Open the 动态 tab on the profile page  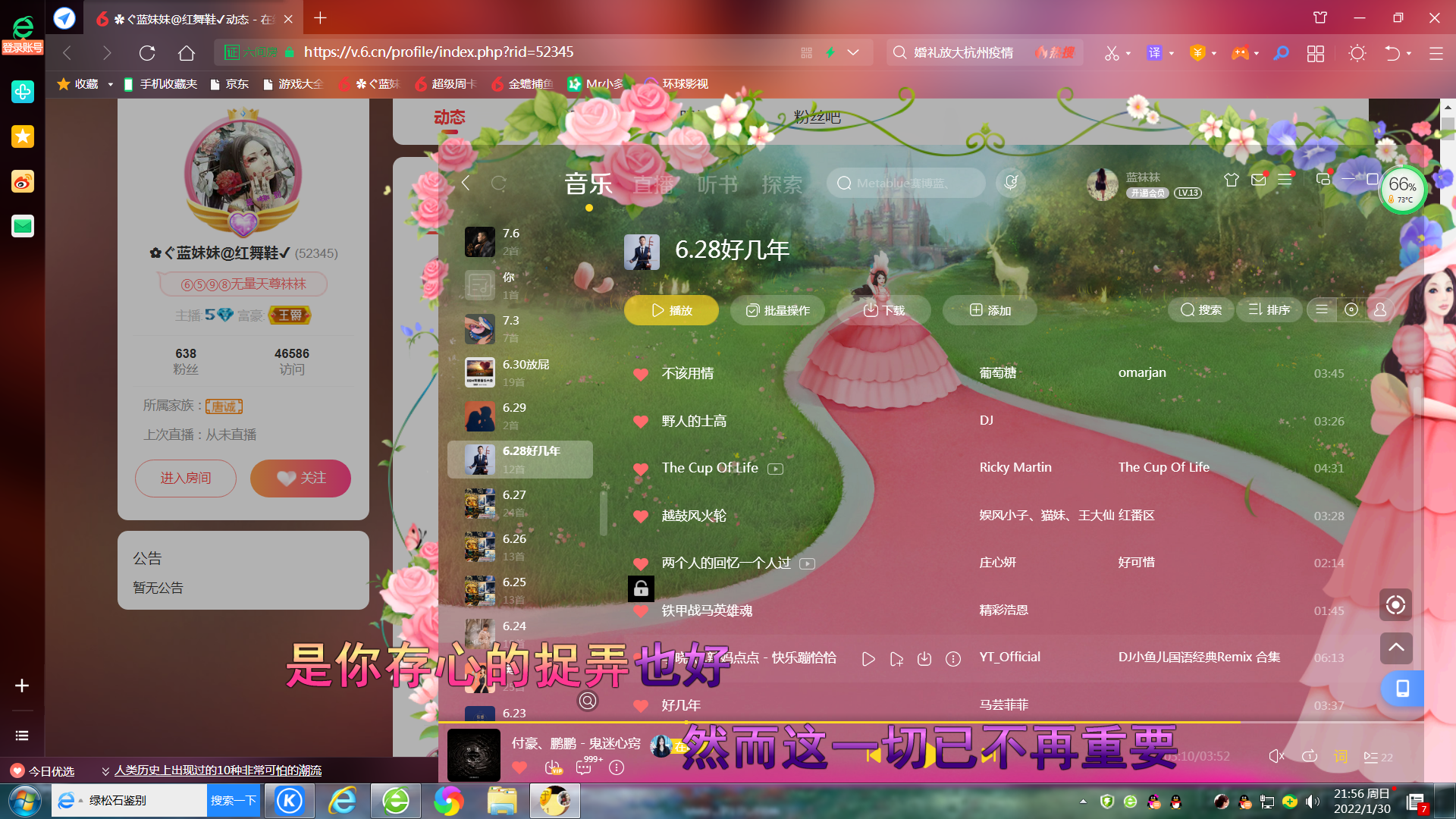tap(450, 118)
